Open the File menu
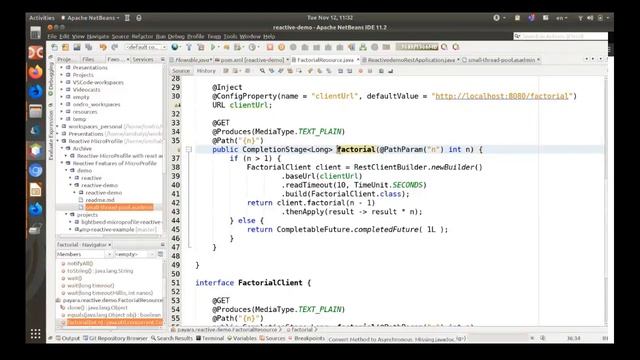This screenshot has width=640, height=360. tap(52, 36)
